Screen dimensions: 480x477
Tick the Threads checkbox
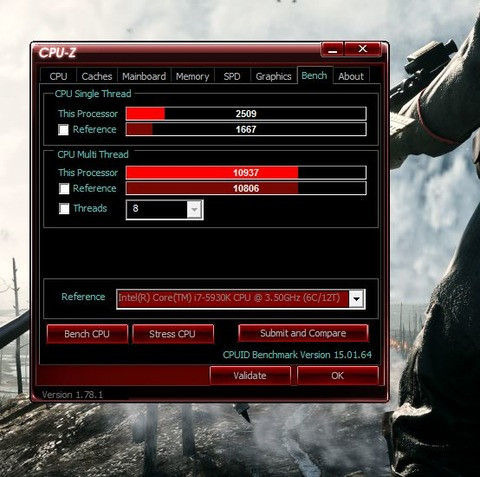pyautogui.click(x=64, y=209)
